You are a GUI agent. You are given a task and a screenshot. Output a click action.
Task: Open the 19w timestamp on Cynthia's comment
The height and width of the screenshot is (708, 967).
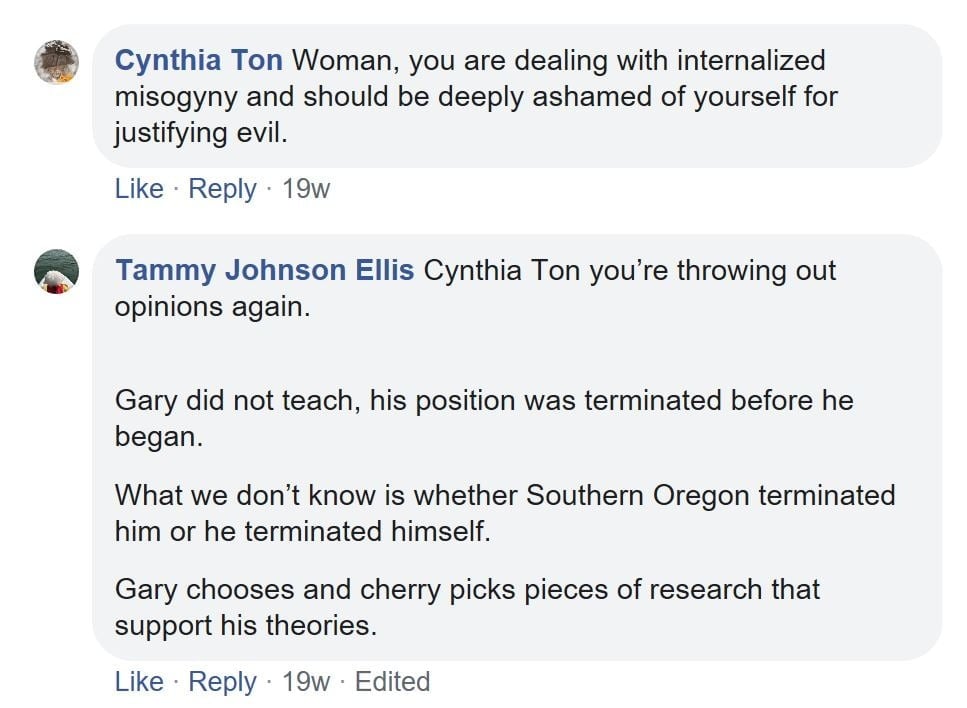[x=306, y=188]
